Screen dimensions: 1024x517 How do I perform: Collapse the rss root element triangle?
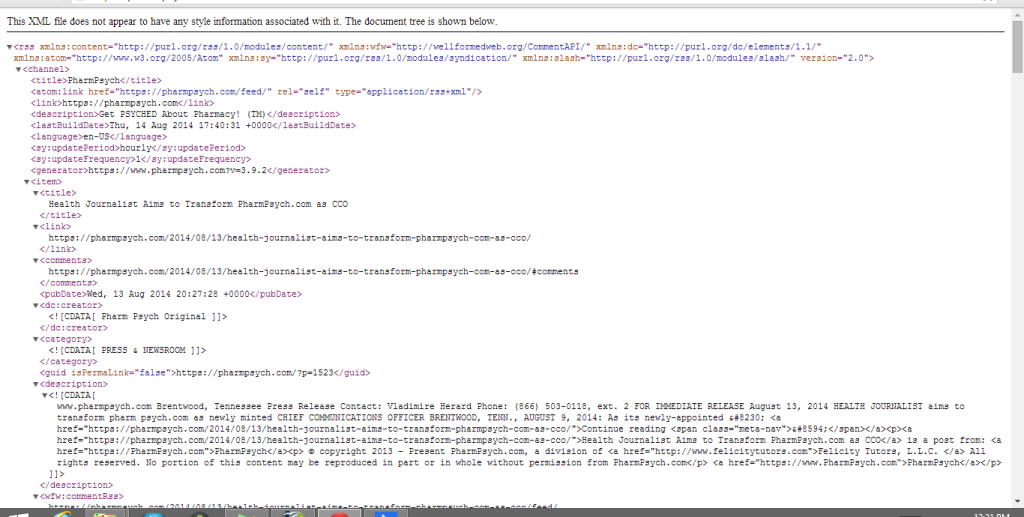(x=9, y=47)
